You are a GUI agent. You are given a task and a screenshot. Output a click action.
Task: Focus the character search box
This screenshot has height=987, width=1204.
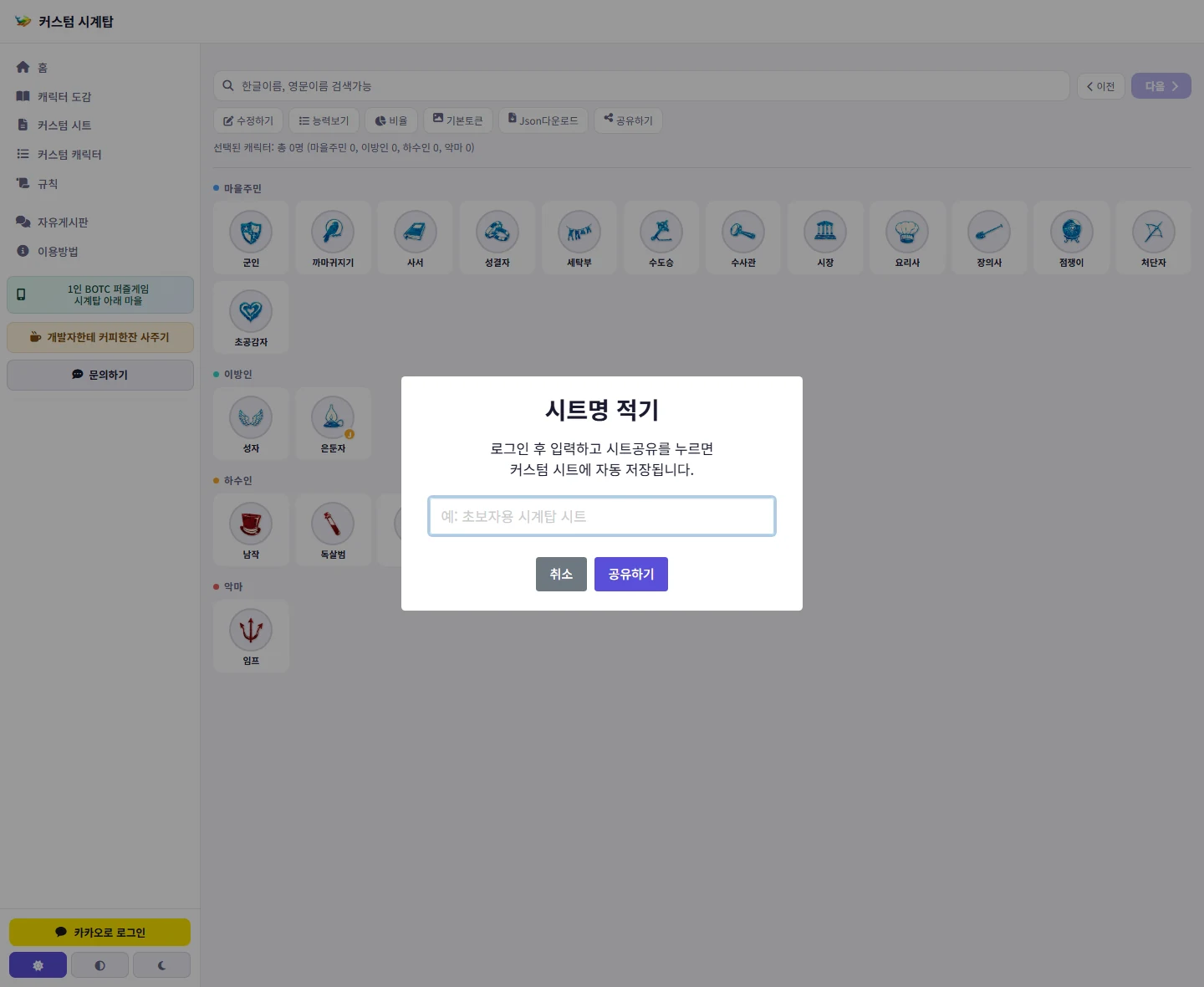(x=641, y=86)
